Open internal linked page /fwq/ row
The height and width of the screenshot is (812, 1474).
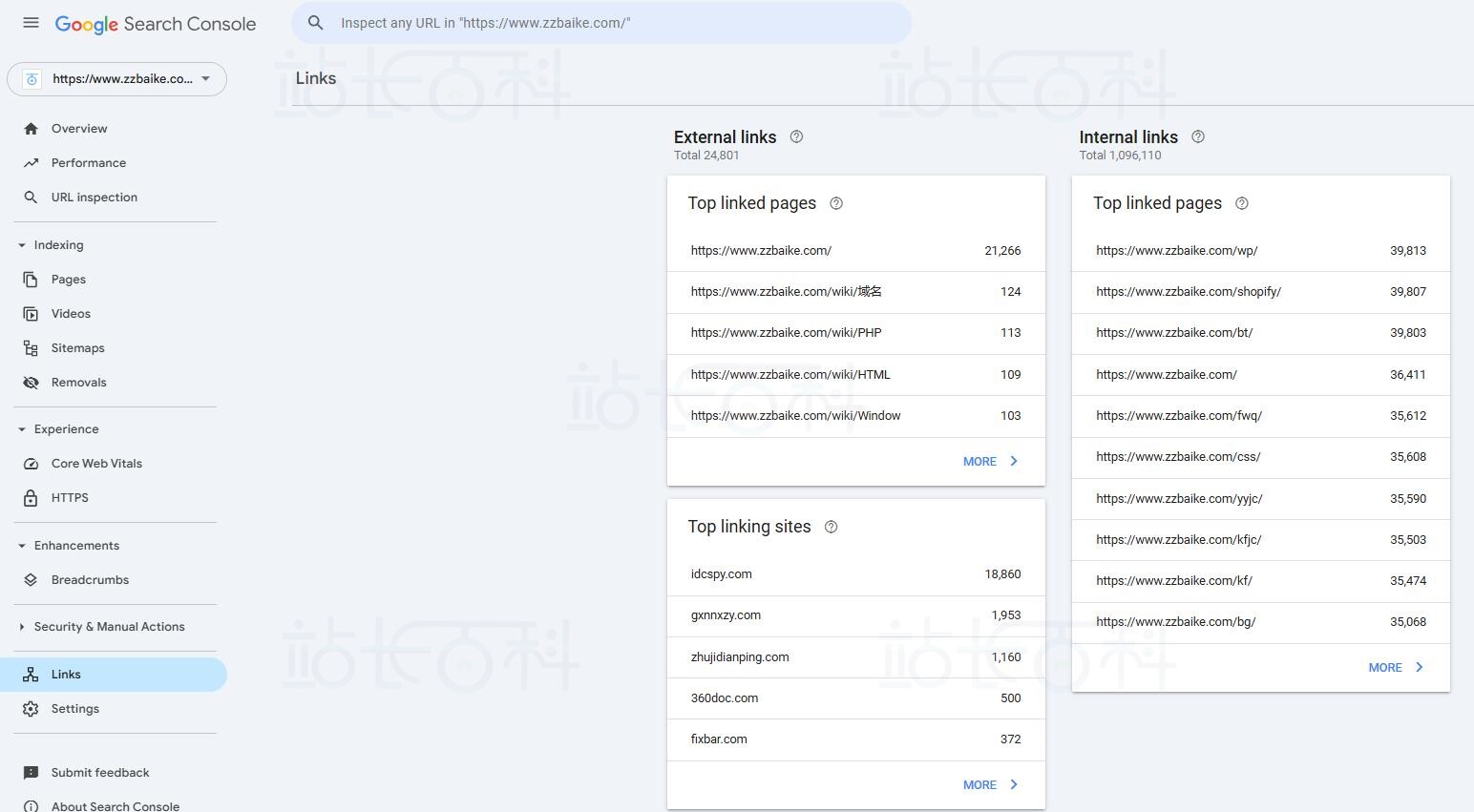coord(1261,416)
